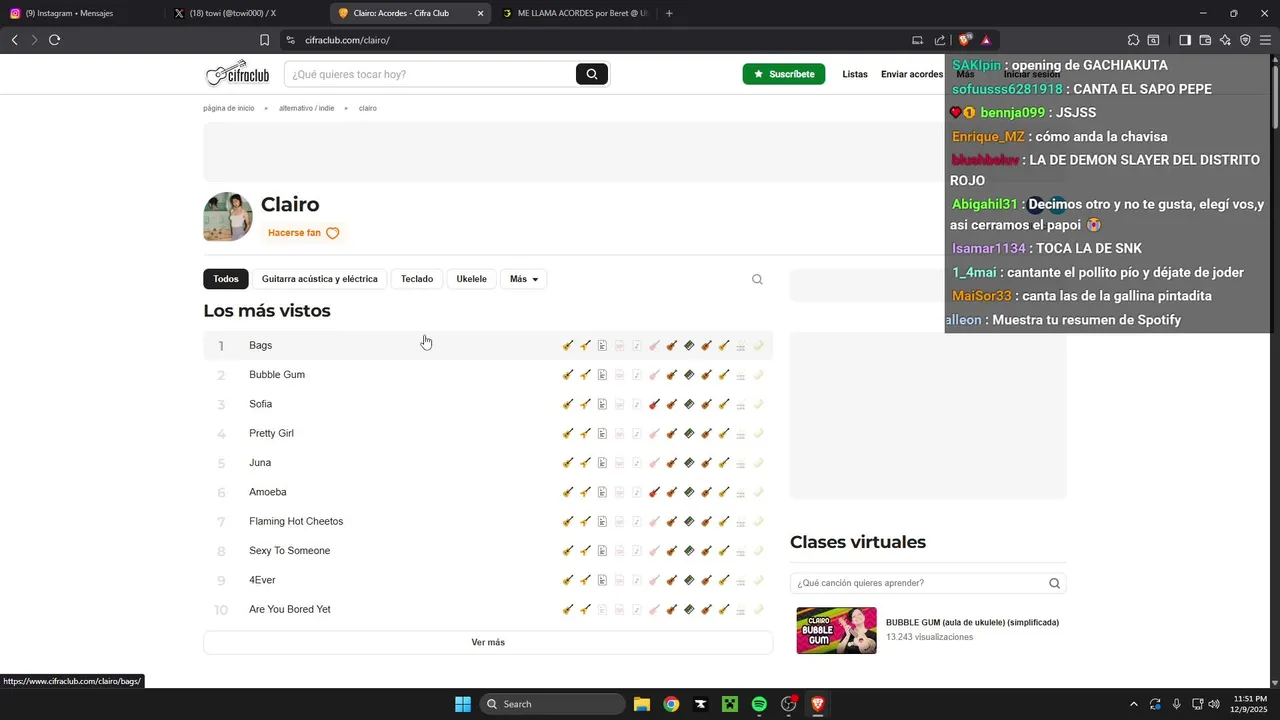Open Brave Wallet icon in toolbar
The height and width of the screenshot is (720, 1280).
(x=1205, y=40)
